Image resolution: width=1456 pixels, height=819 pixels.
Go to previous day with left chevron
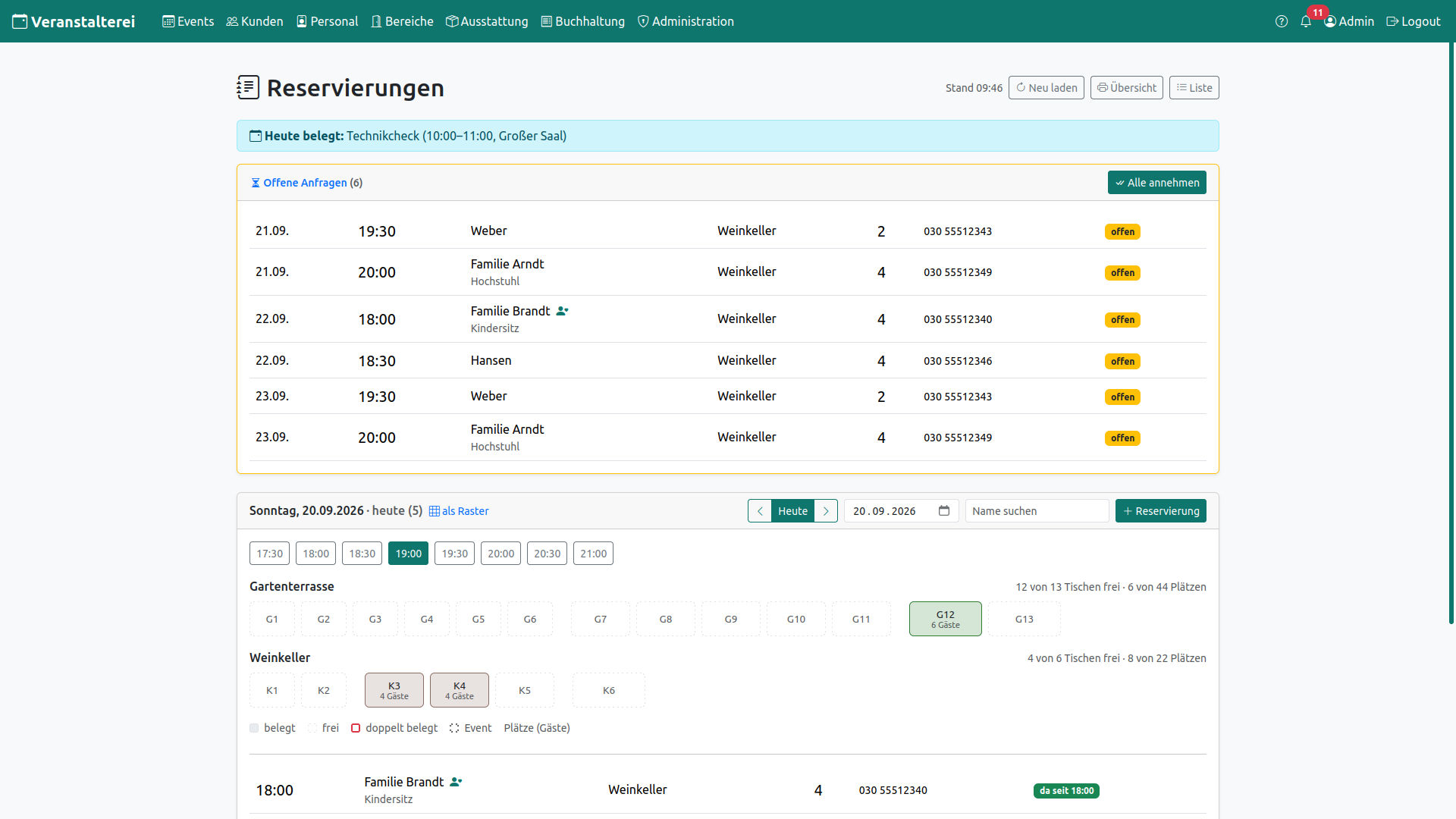(x=760, y=511)
